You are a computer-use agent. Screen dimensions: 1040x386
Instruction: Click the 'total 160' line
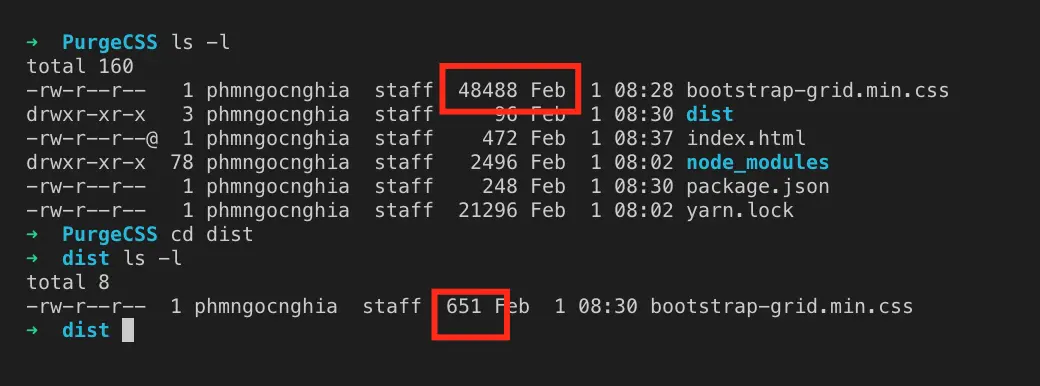pos(80,66)
